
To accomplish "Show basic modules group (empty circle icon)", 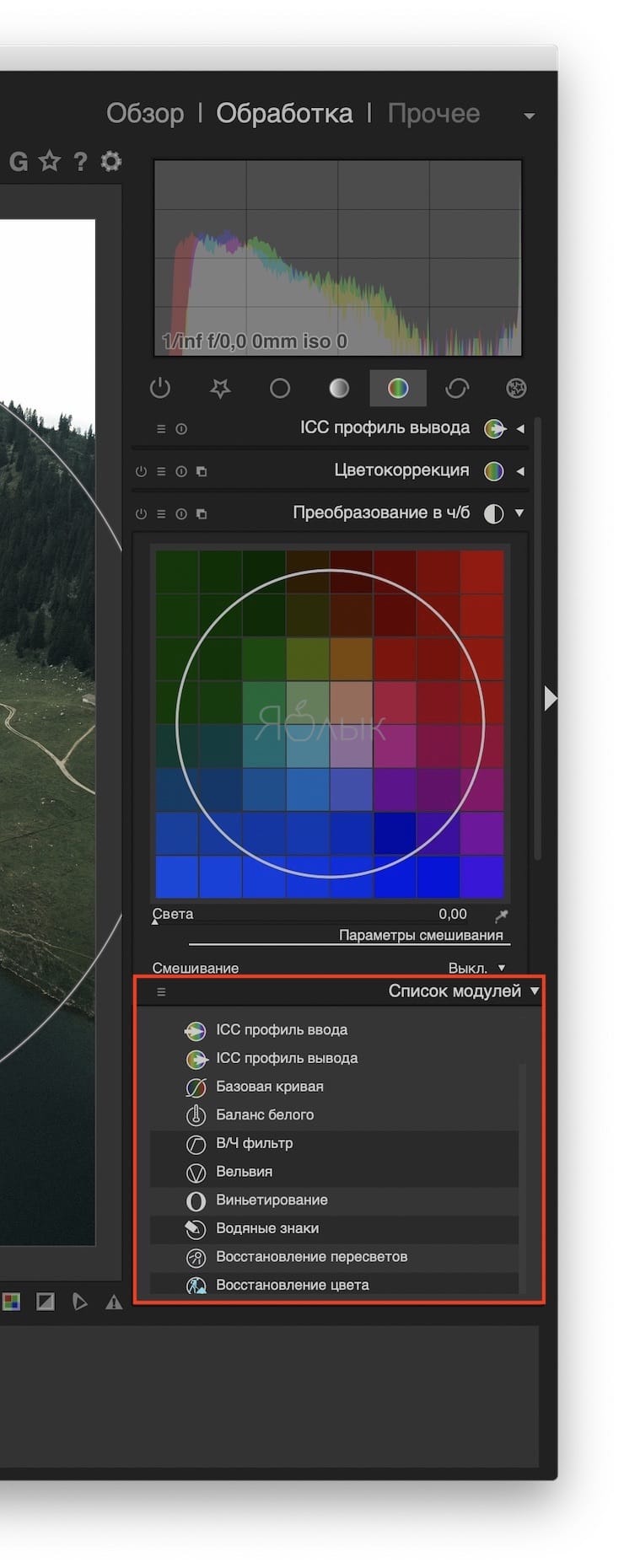I will [280, 388].
